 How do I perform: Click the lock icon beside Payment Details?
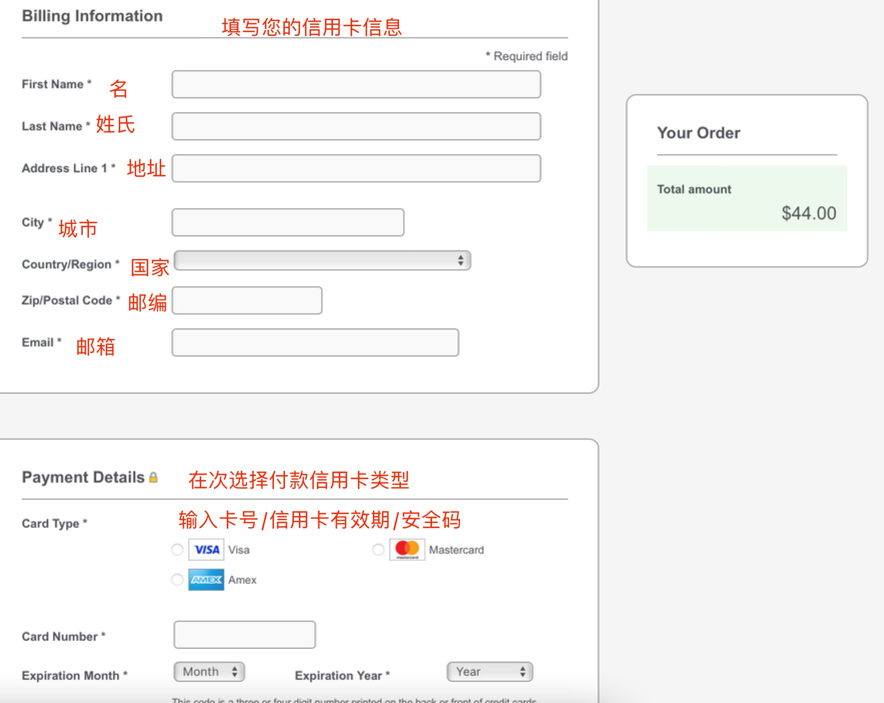[154, 478]
